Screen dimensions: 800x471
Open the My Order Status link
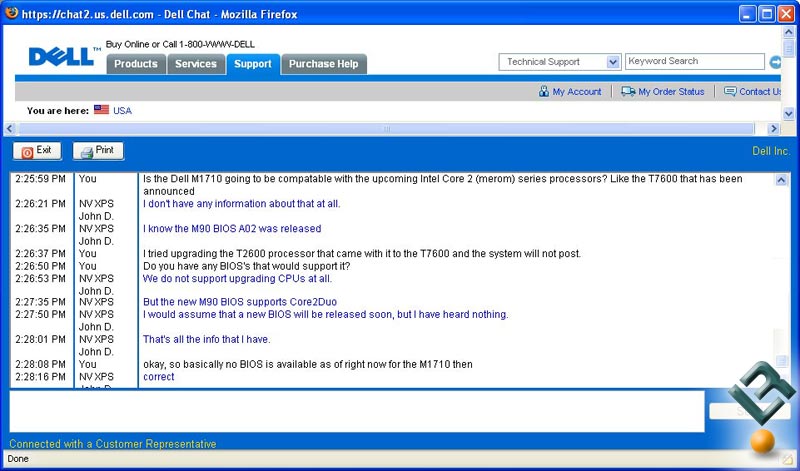(671, 92)
